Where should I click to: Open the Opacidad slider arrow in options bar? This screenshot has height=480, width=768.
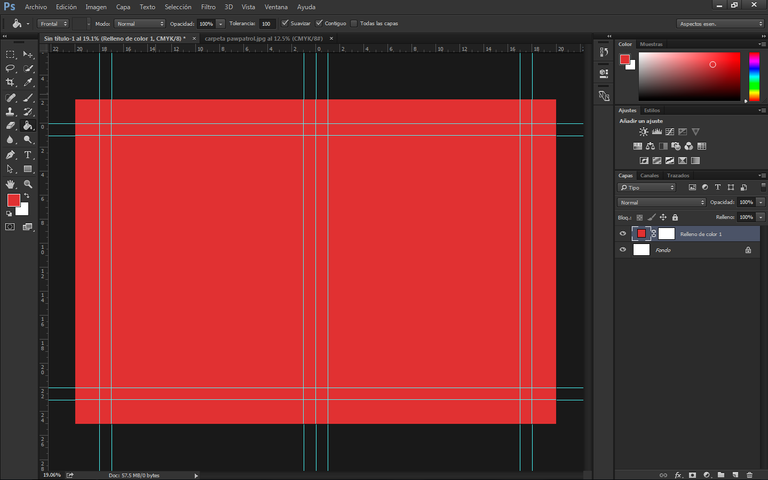220,24
